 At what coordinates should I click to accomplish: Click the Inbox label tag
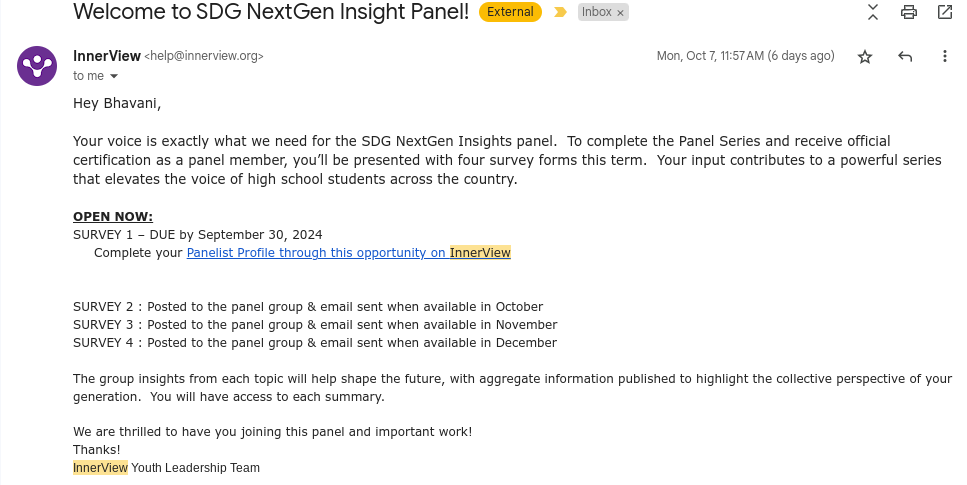point(596,12)
